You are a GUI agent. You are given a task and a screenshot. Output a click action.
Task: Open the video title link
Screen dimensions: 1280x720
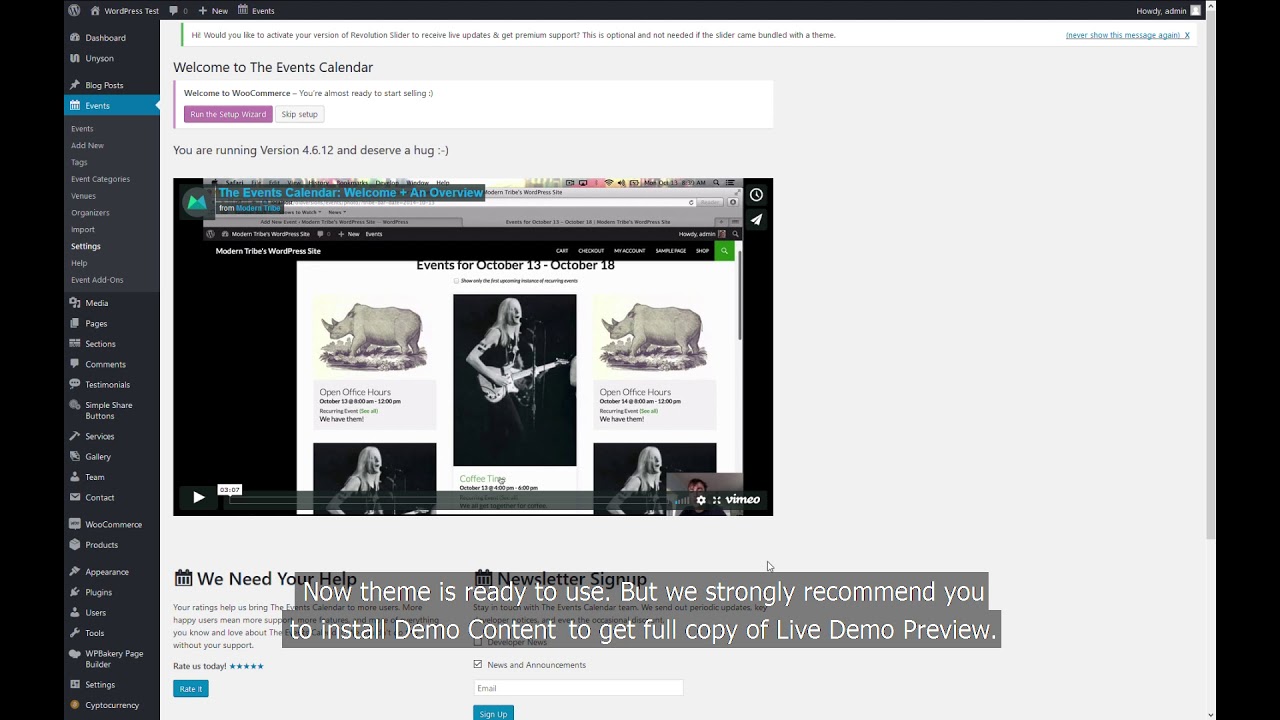[x=350, y=193]
